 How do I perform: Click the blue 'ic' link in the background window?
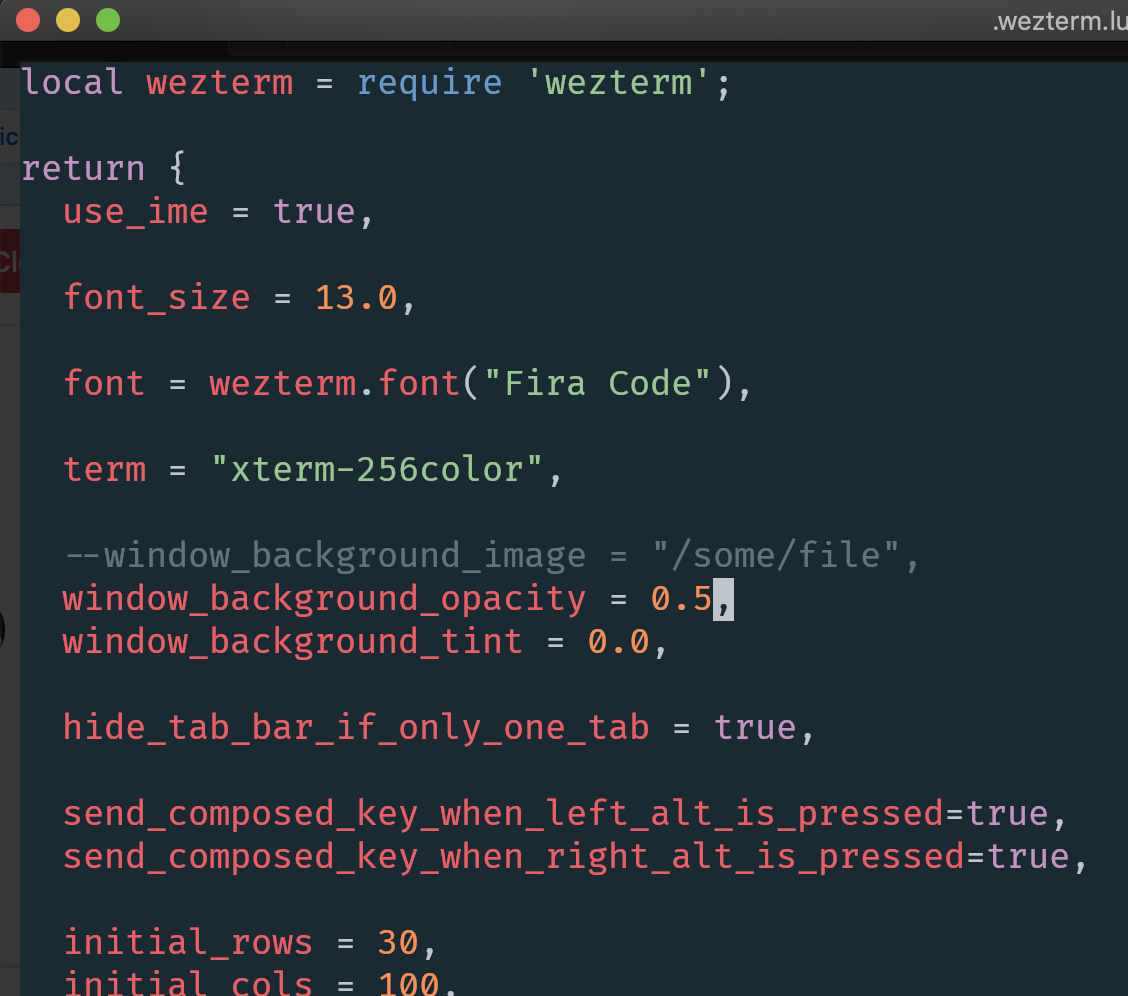[8, 136]
